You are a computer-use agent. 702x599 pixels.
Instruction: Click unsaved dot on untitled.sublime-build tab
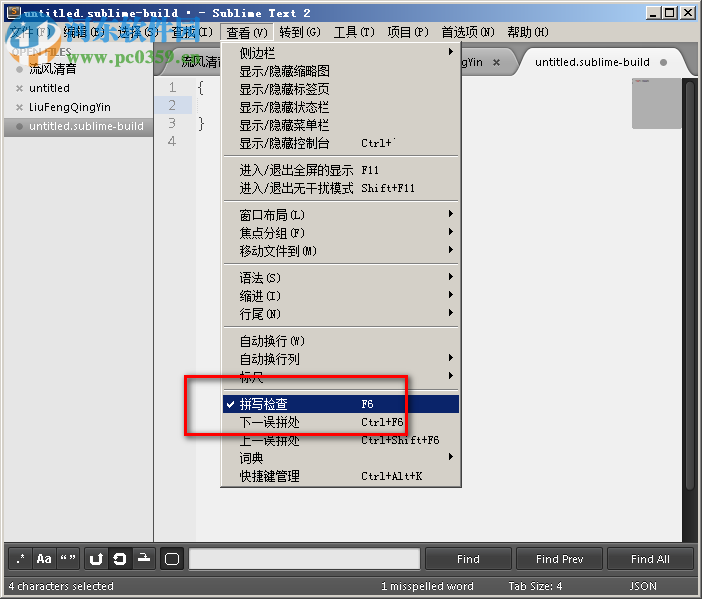click(663, 63)
